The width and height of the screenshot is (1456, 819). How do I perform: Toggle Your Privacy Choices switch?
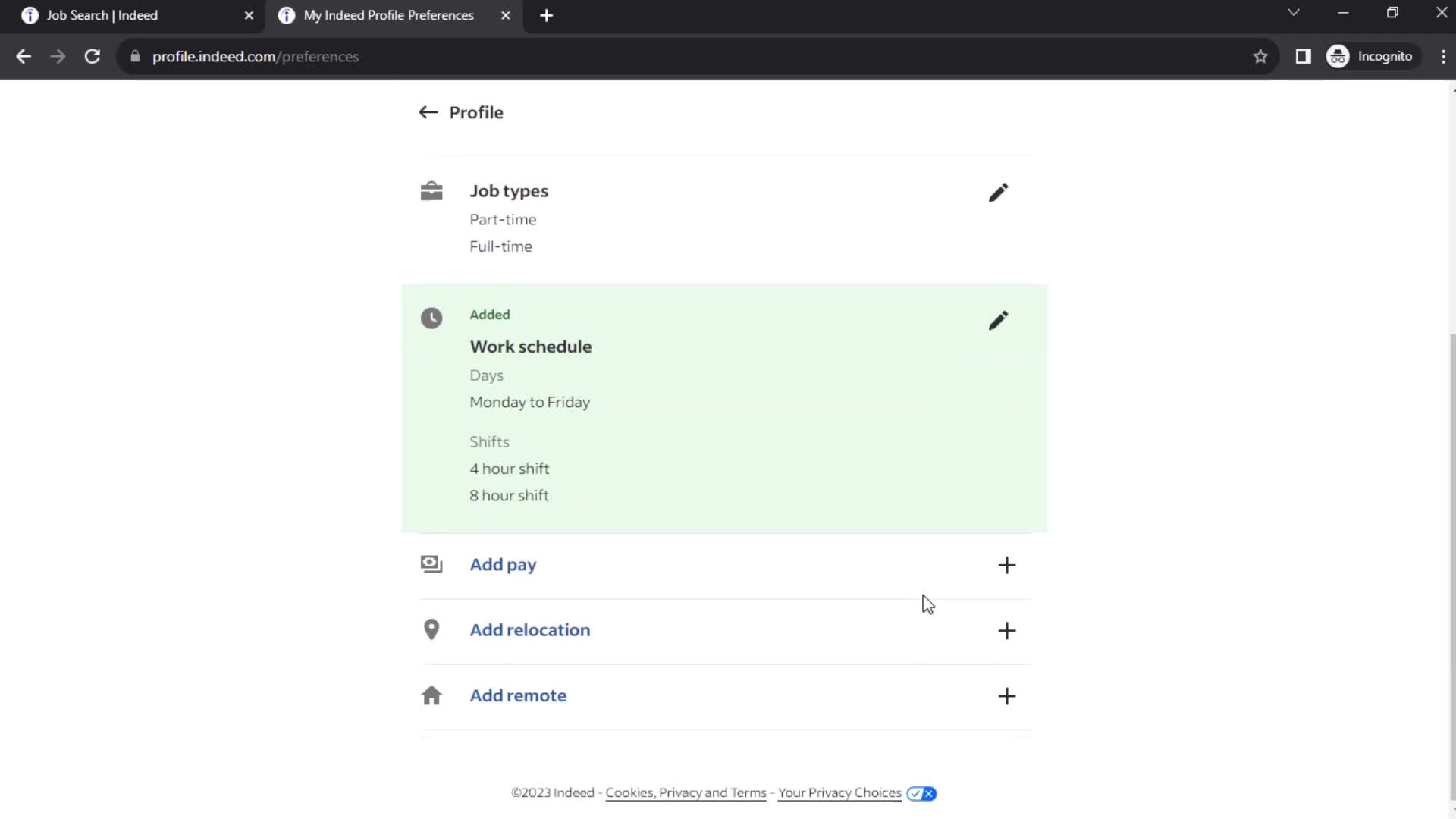(x=920, y=793)
